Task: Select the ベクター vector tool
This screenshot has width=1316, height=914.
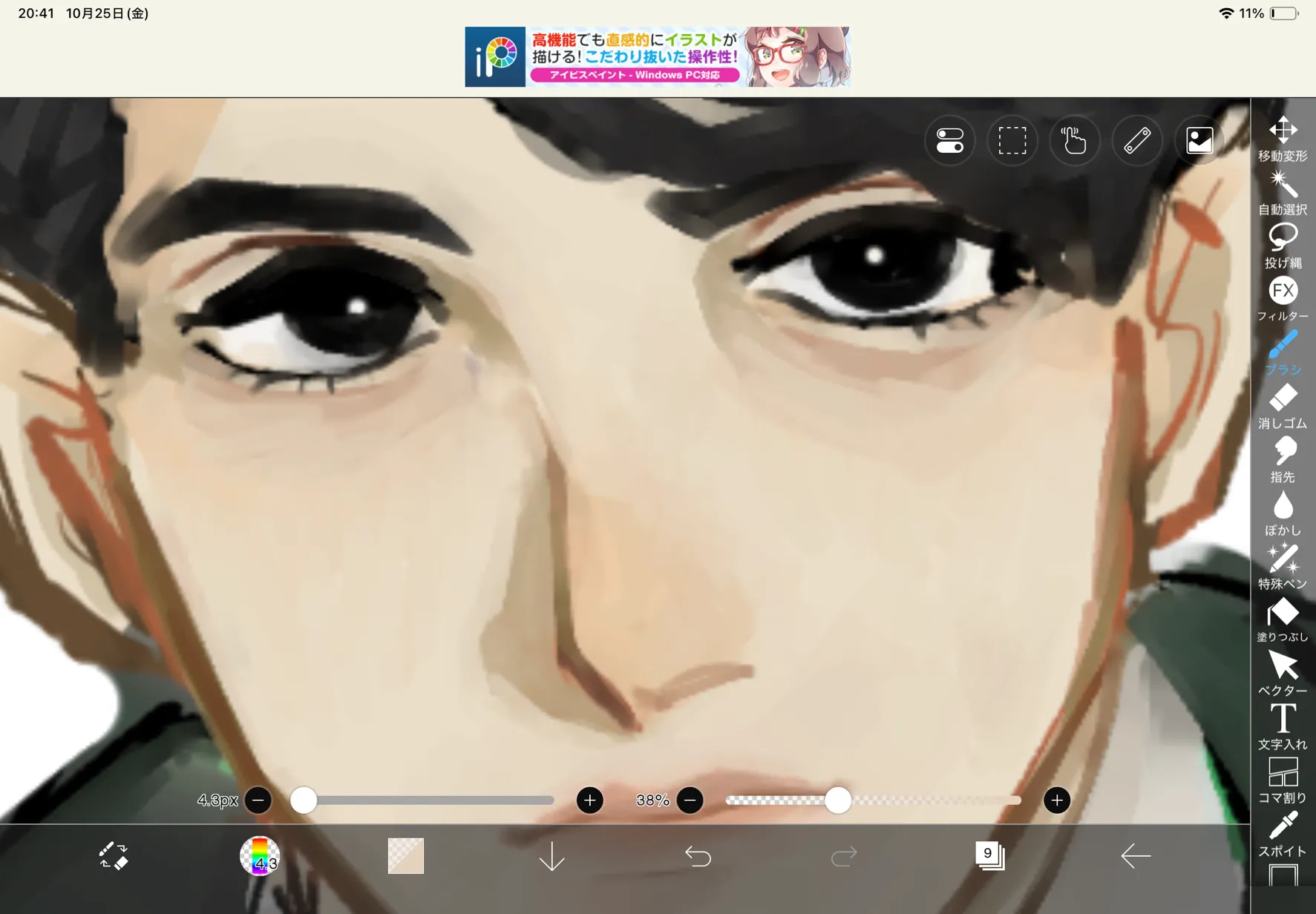Action: (x=1283, y=673)
